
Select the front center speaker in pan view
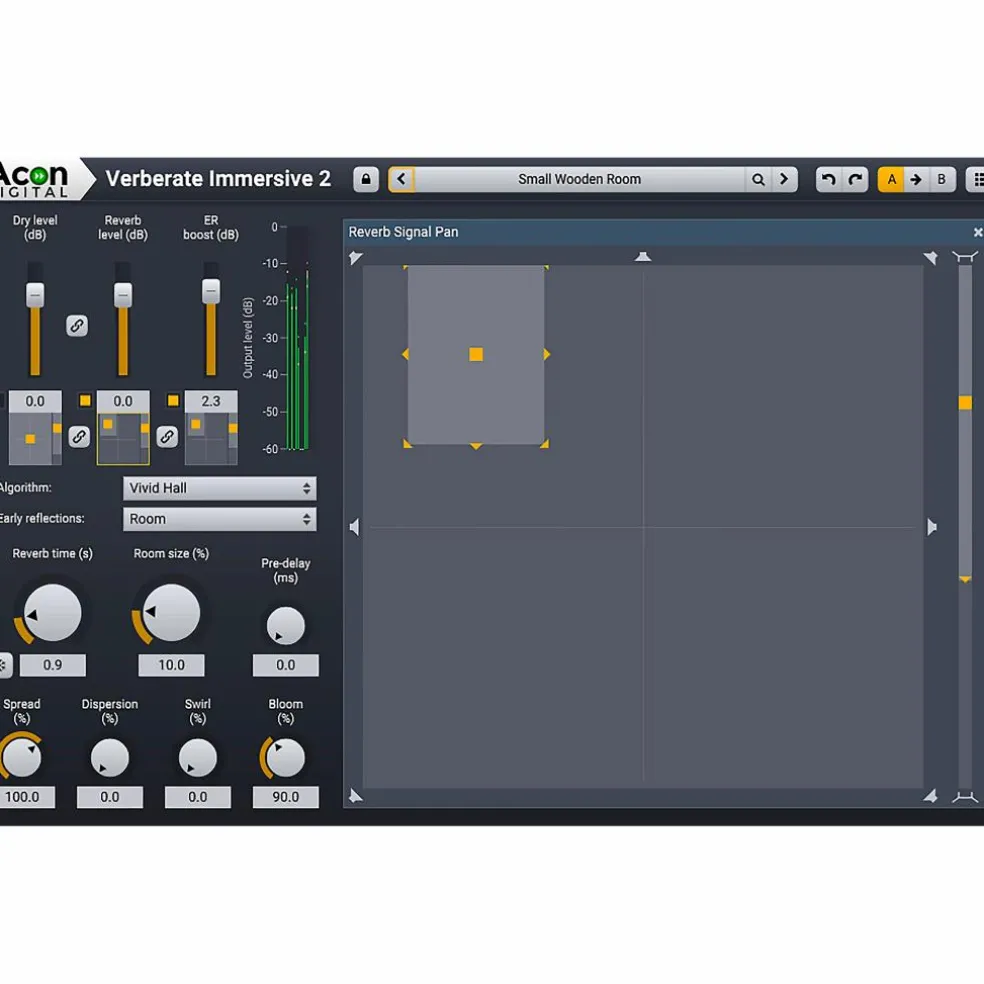point(643,256)
